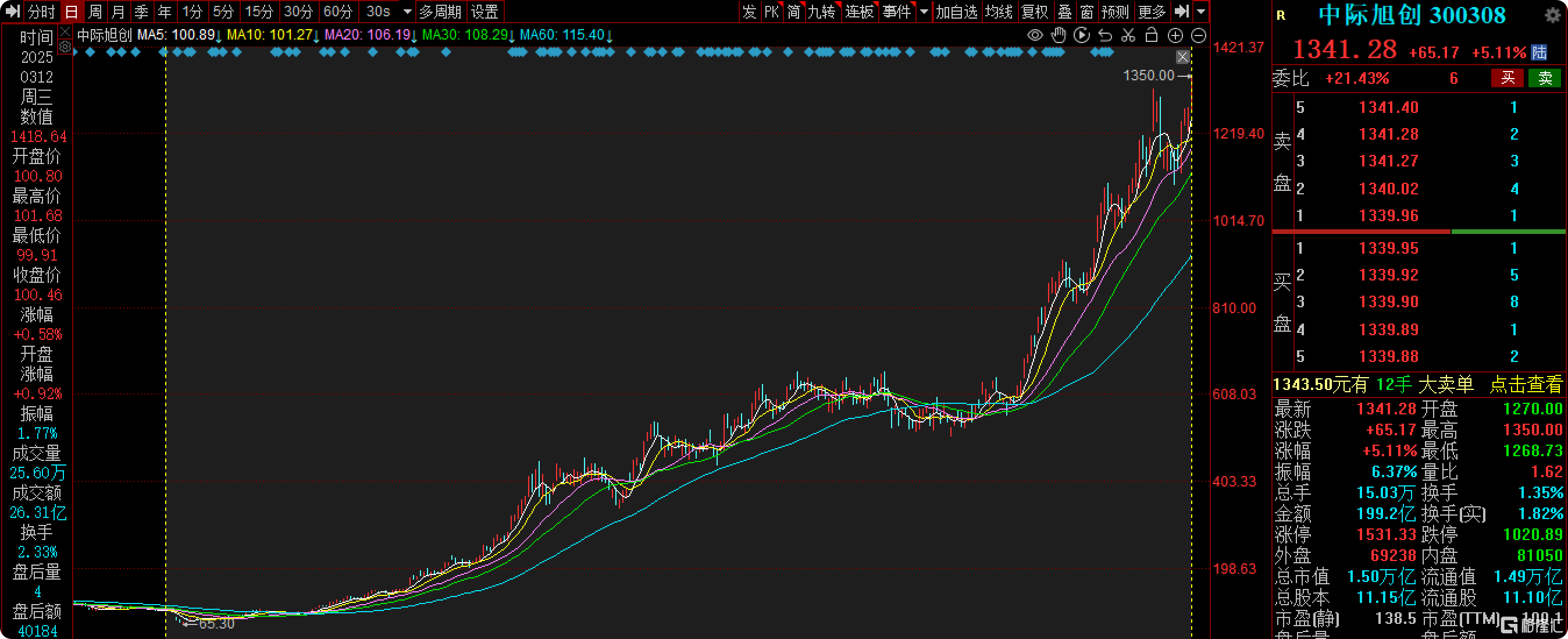Open the 设置 chart settings
The height and width of the screenshot is (639, 1568).
click(x=485, y=12)
